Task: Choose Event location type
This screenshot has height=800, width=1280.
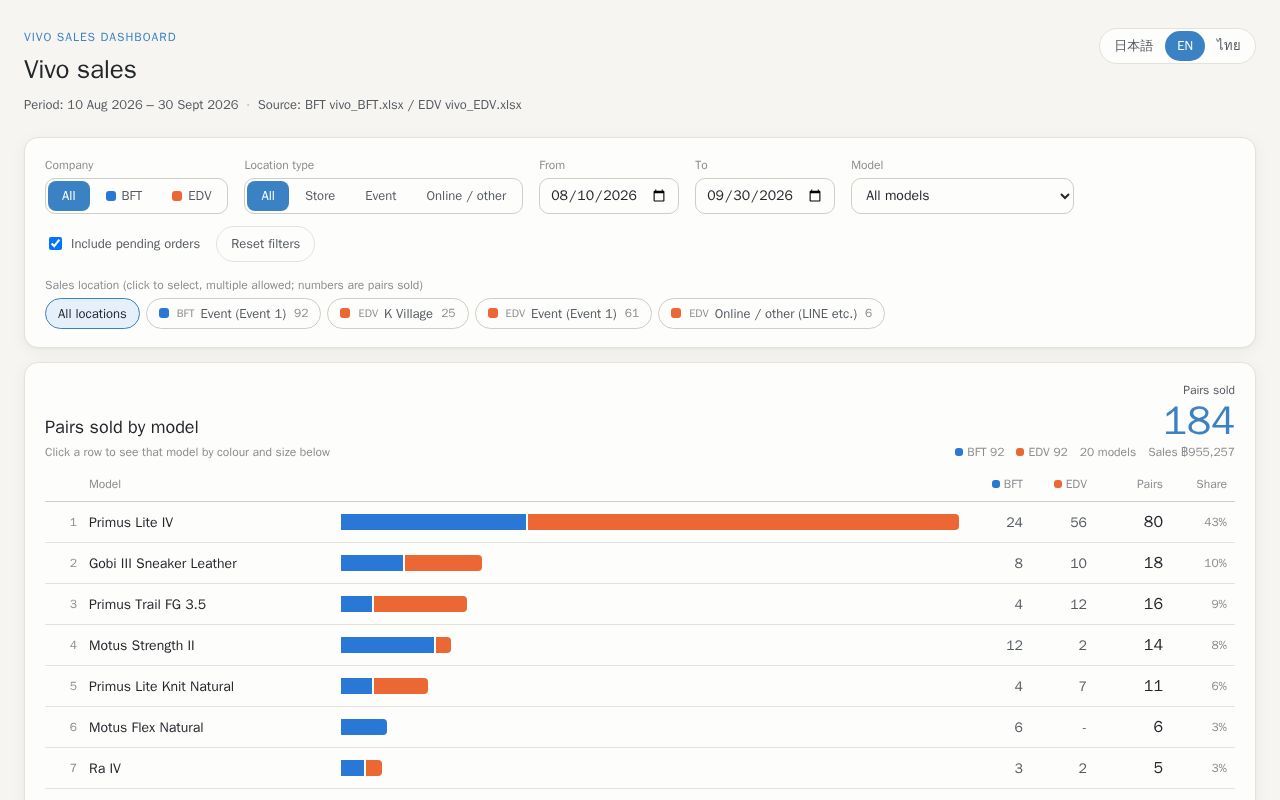Action: 380,196
